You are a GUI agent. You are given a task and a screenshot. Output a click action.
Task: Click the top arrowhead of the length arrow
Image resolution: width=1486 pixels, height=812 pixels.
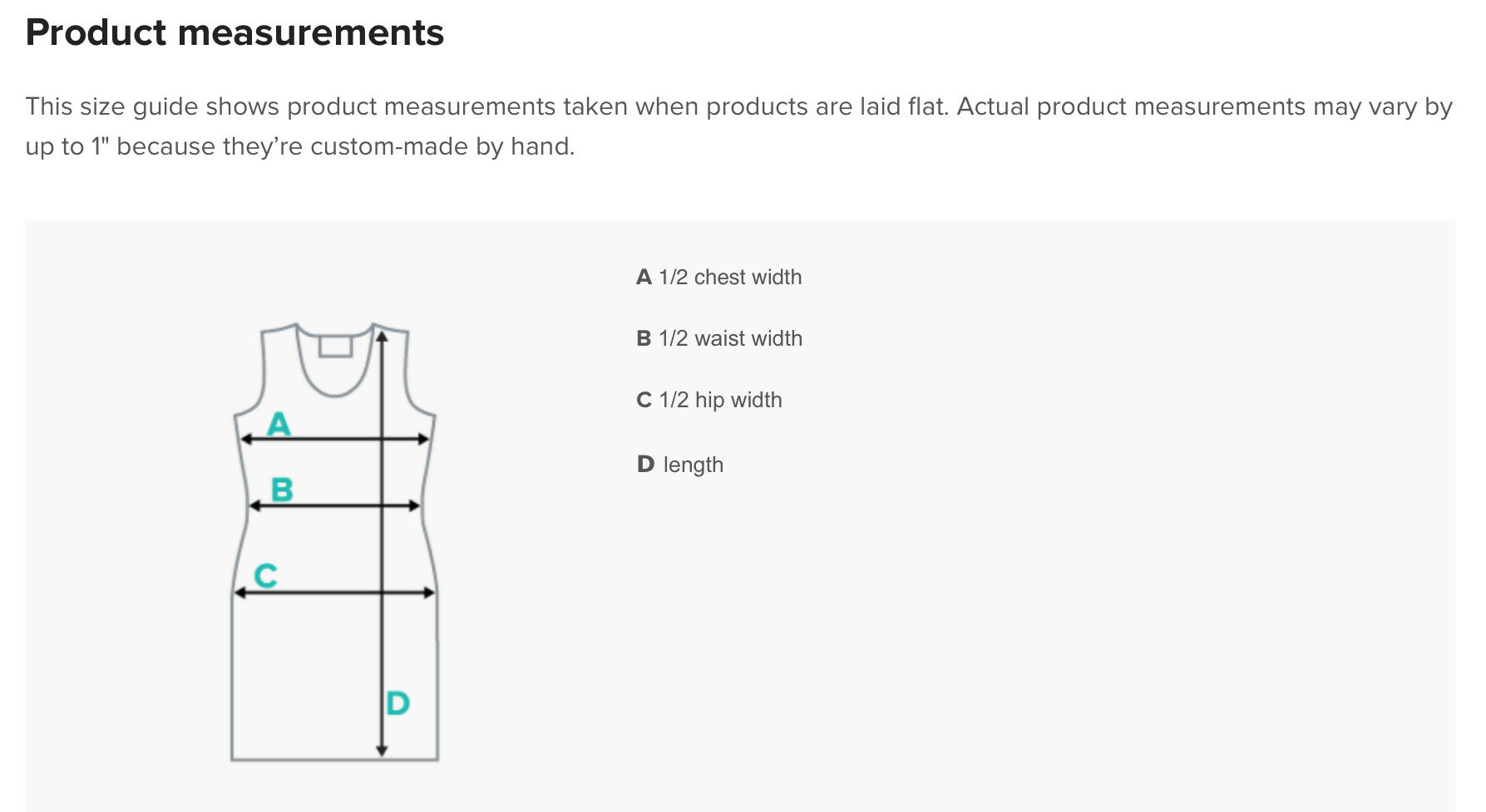[x=382, y=336]
